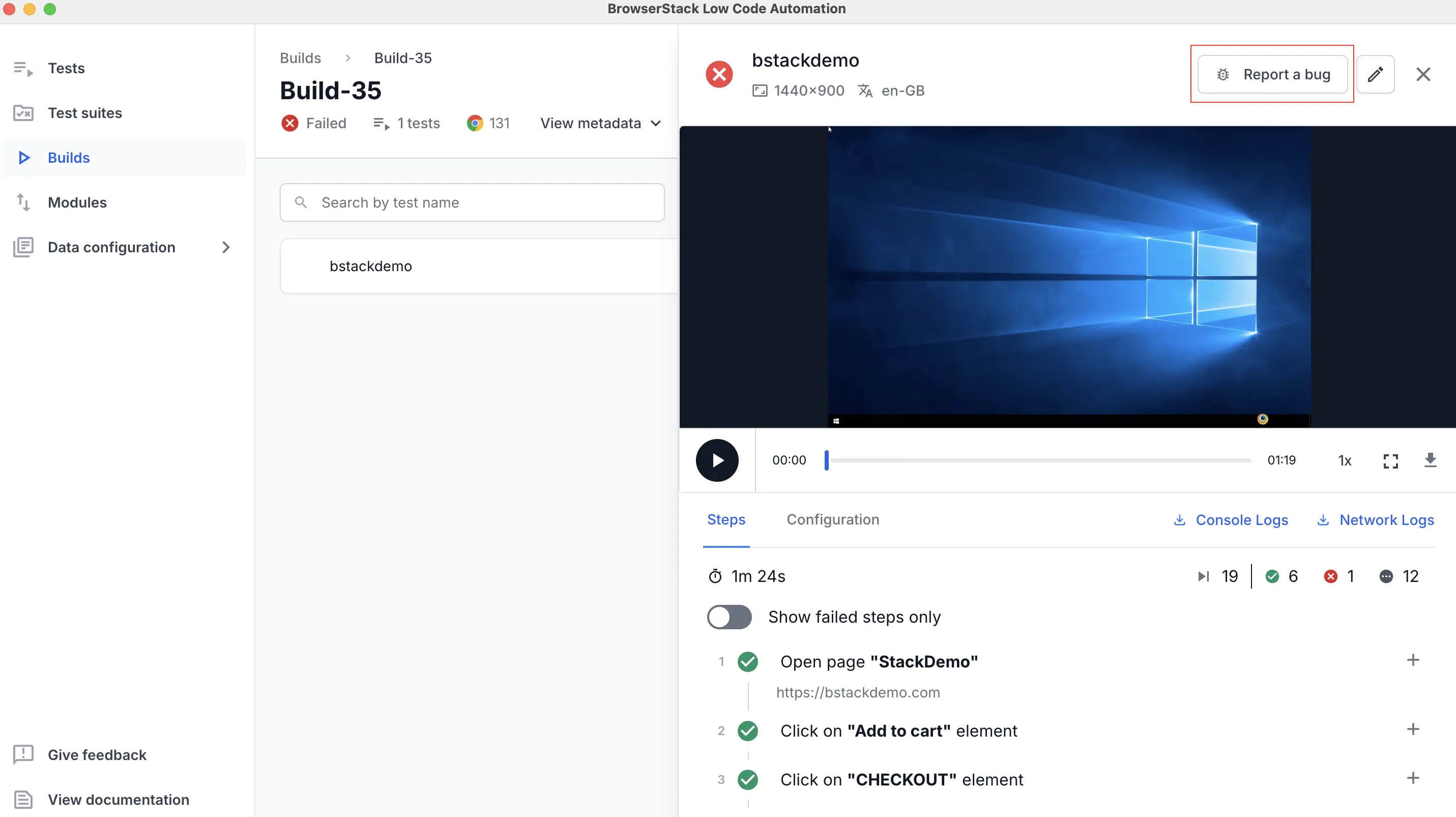This screenshot has height=817, width=1456.
Task: Click Report a bug button
Action: [x=1272, y=74]
